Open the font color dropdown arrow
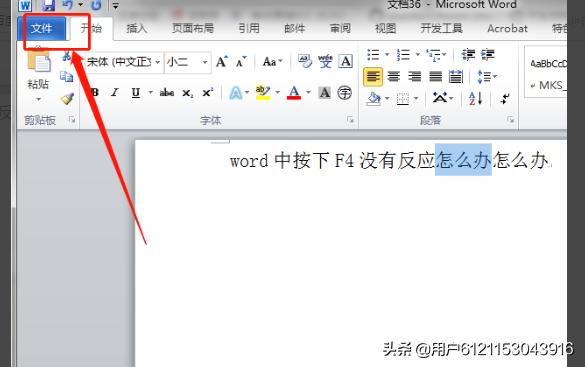 308,92
